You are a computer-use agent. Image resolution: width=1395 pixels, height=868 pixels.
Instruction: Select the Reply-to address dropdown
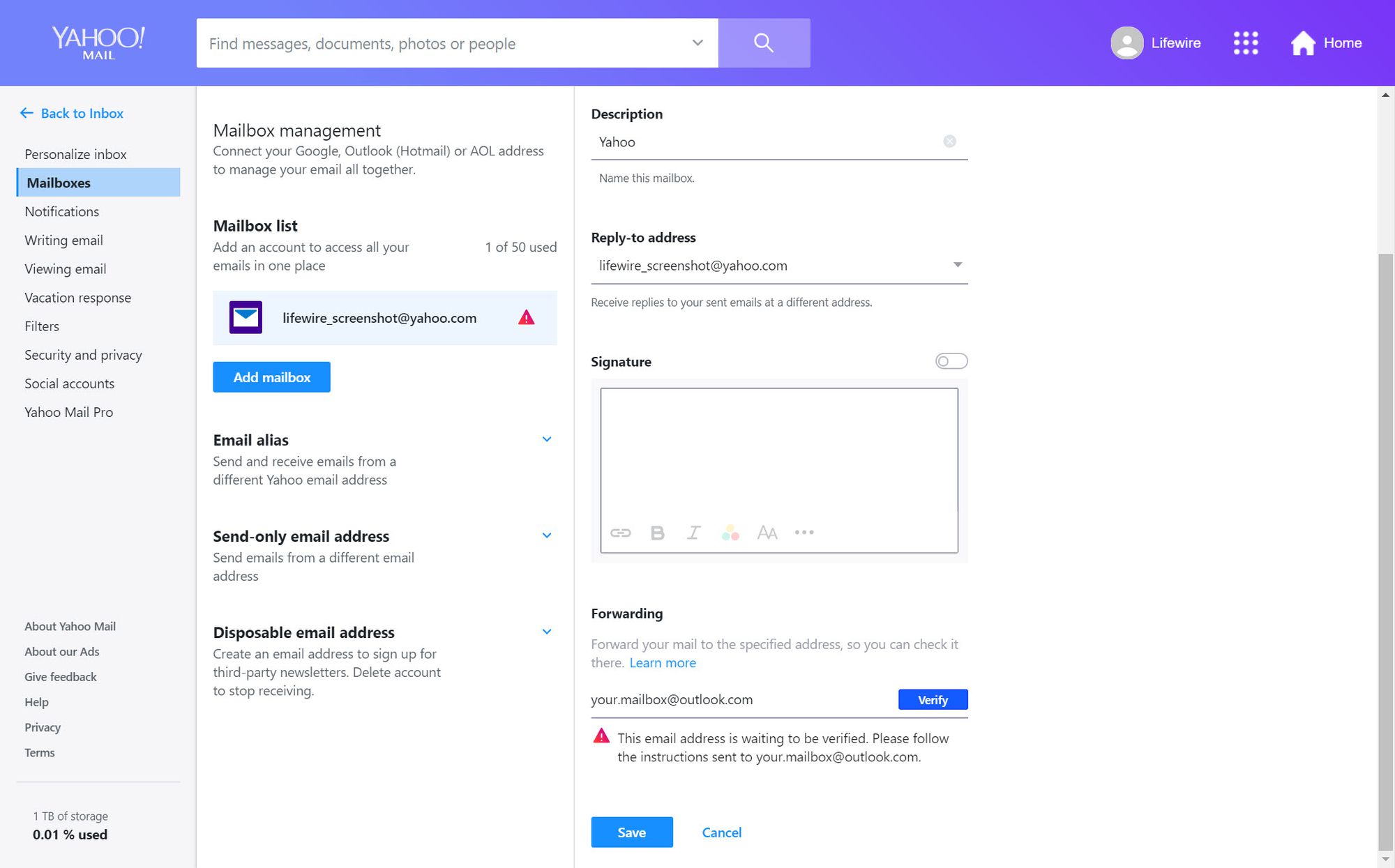pyautogui.click(x=779, y=265)
